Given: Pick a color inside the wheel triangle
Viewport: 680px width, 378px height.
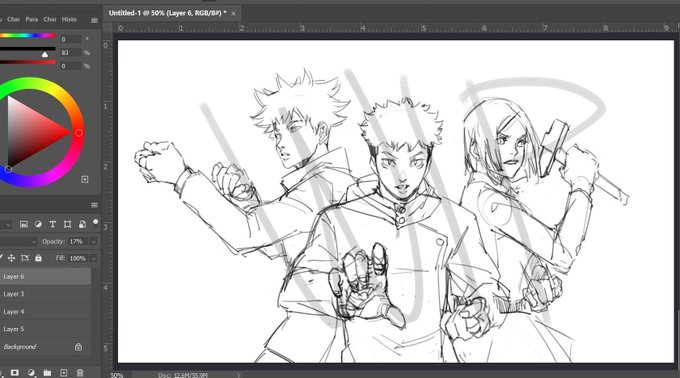Looking at the screenshot, I should point(30,132).
